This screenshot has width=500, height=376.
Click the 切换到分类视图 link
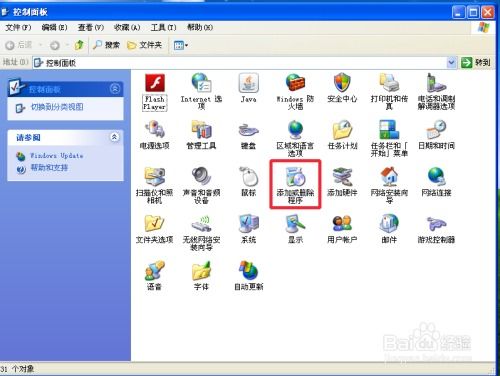57,107
